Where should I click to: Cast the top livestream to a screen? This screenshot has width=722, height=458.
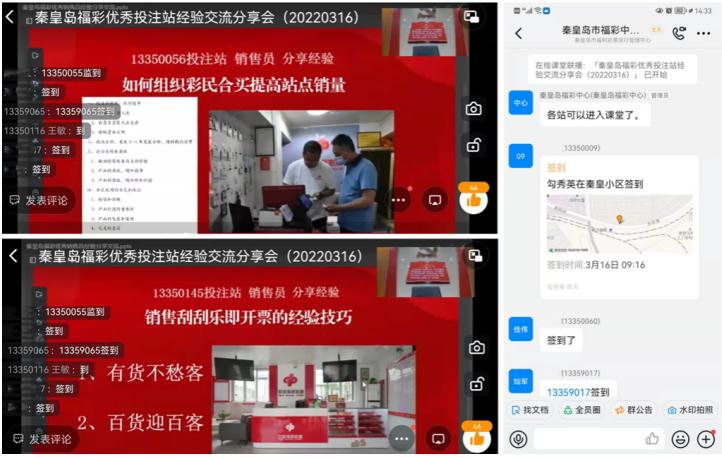click(x=435, y=199)
